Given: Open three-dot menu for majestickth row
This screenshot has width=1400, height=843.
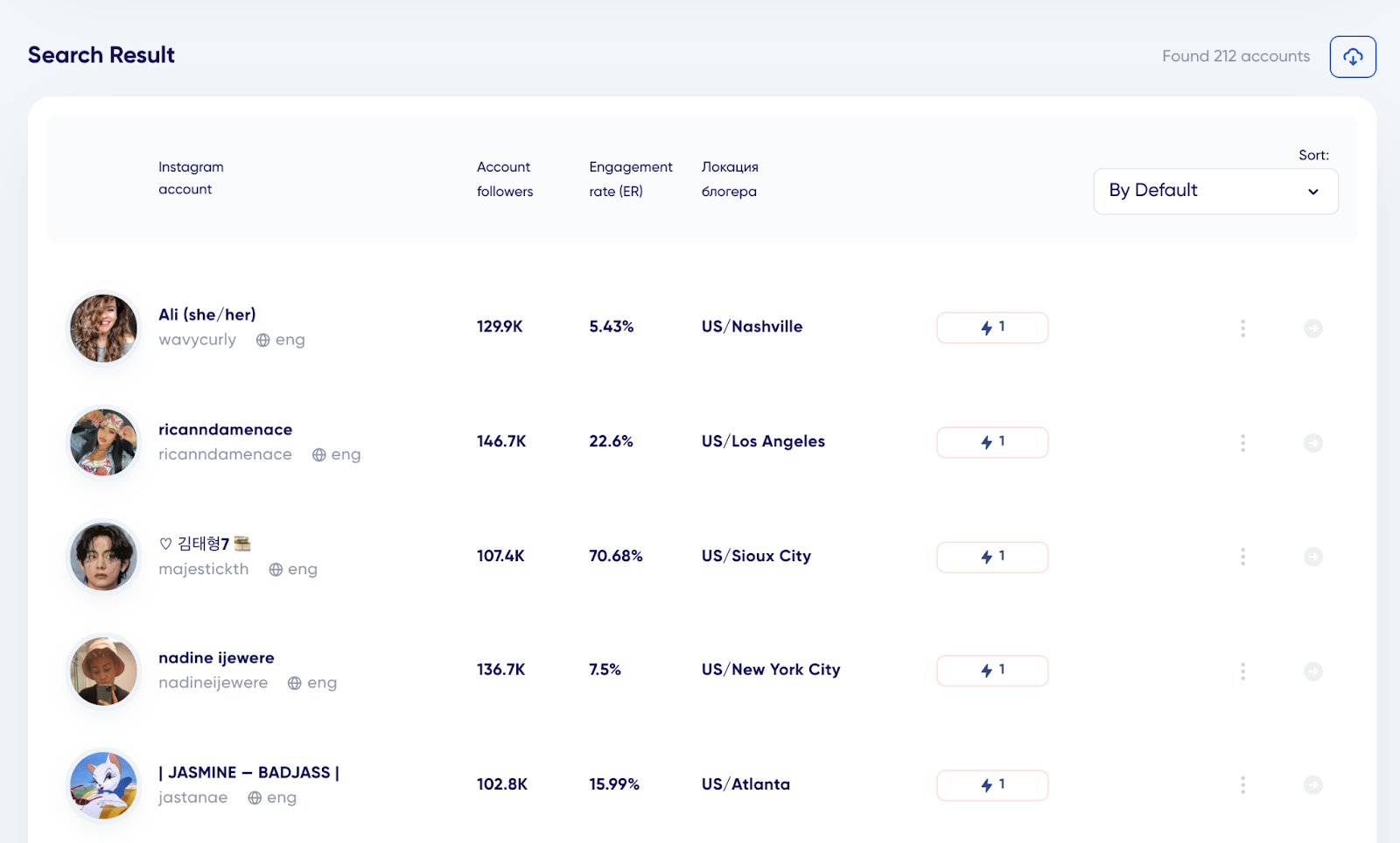Looking at the screenshot, I should point(1242,557).
